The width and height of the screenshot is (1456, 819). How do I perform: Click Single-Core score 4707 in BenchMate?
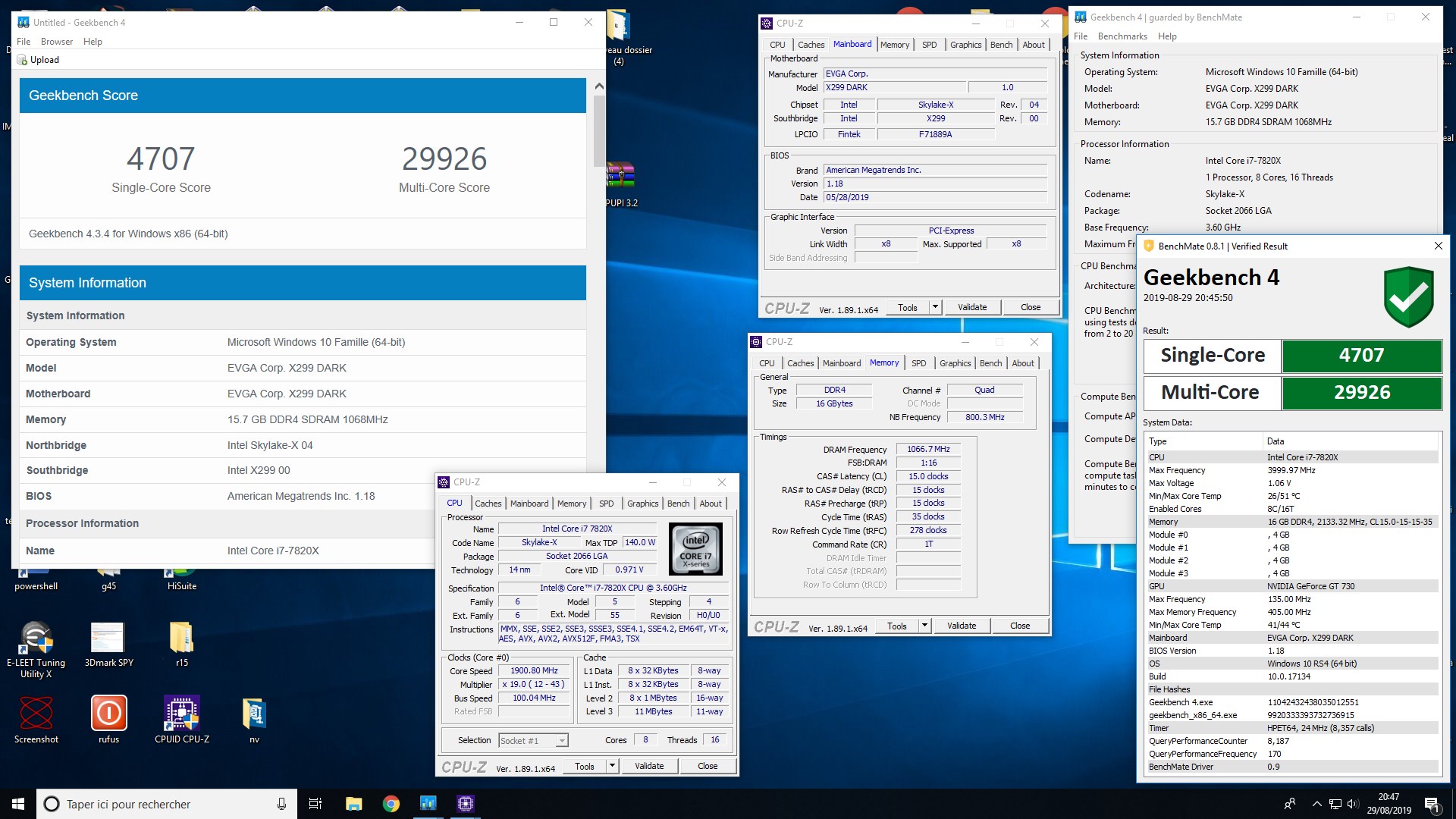click(x=1361, y=356)
